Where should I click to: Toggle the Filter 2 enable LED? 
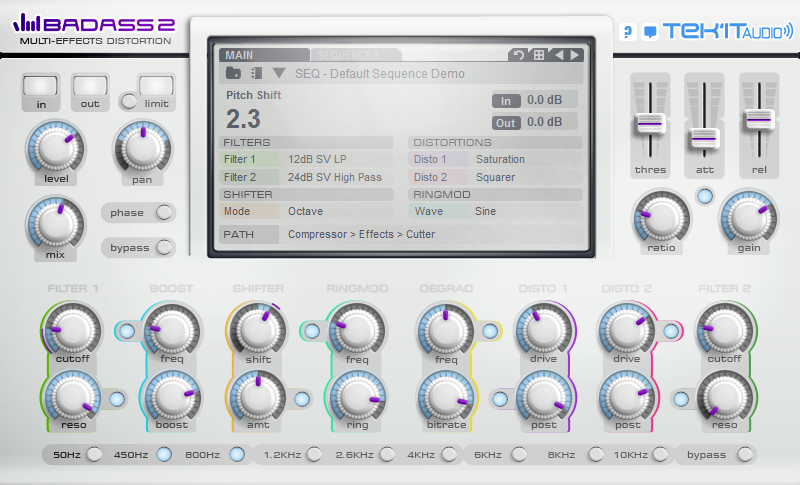[681, 399]
